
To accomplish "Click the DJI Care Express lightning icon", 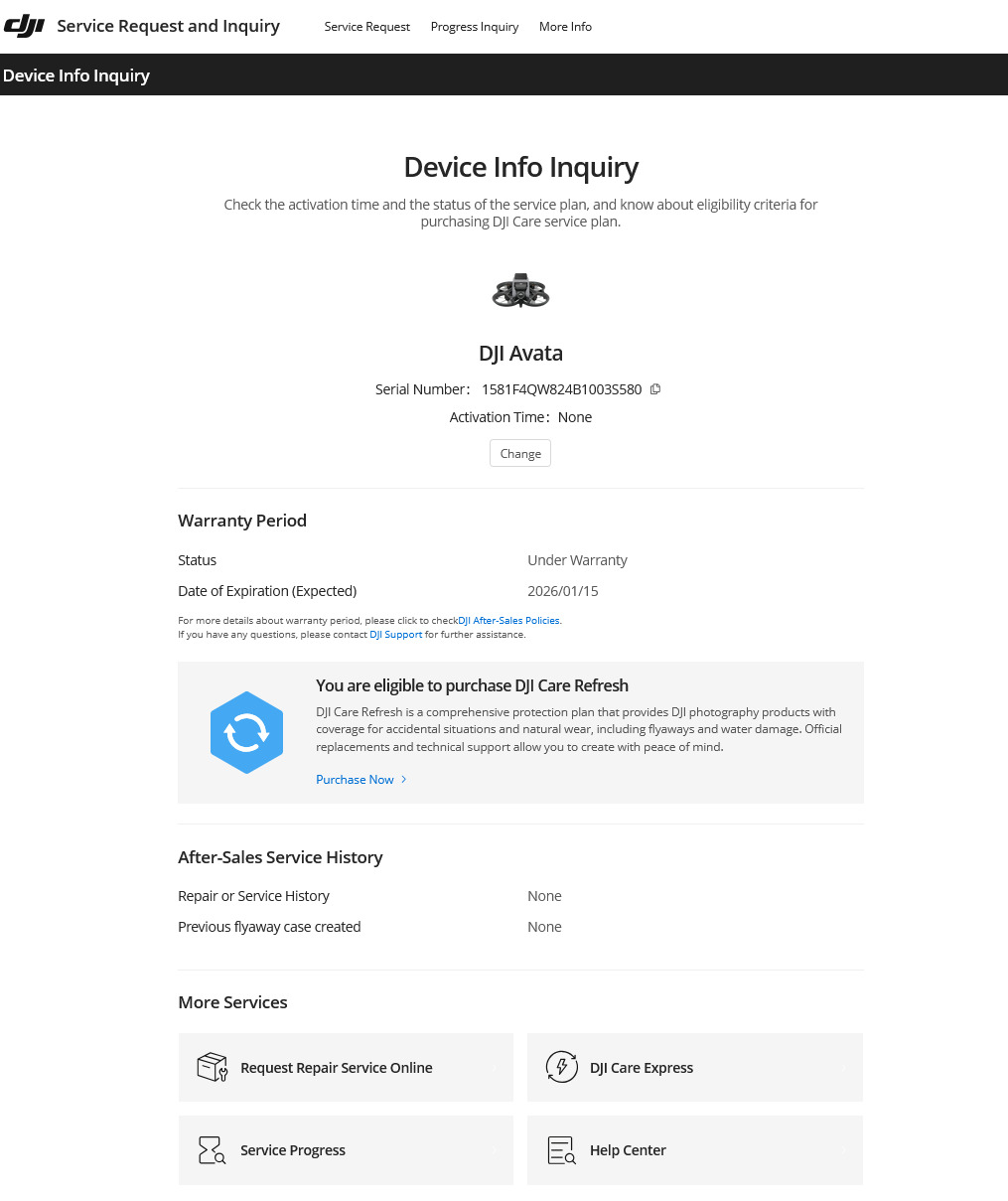I will point(562,1067).
